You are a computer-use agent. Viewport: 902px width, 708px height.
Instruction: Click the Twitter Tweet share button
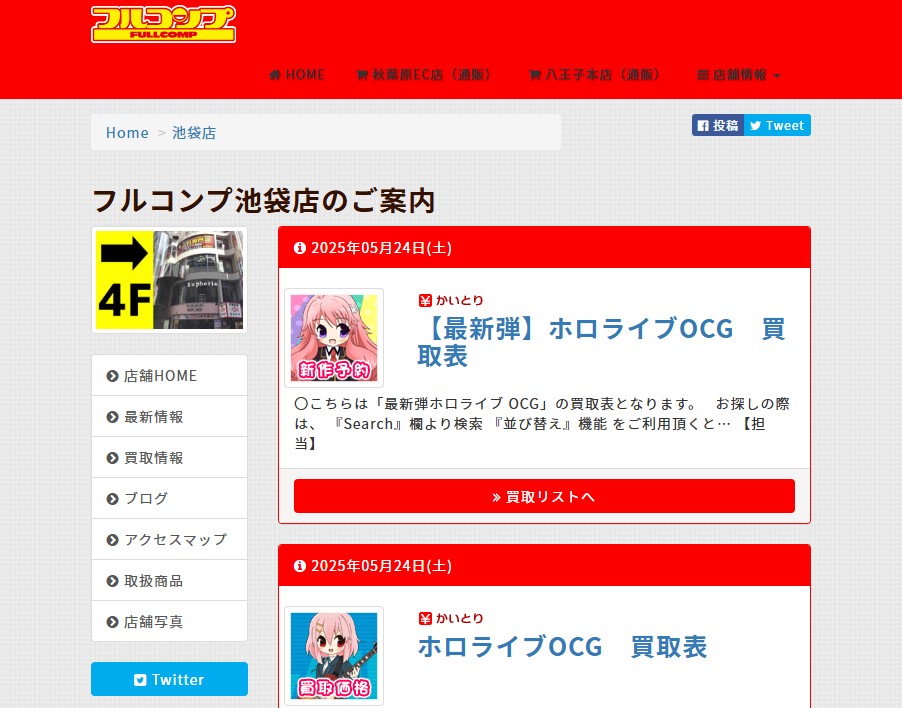pos(777,125)
